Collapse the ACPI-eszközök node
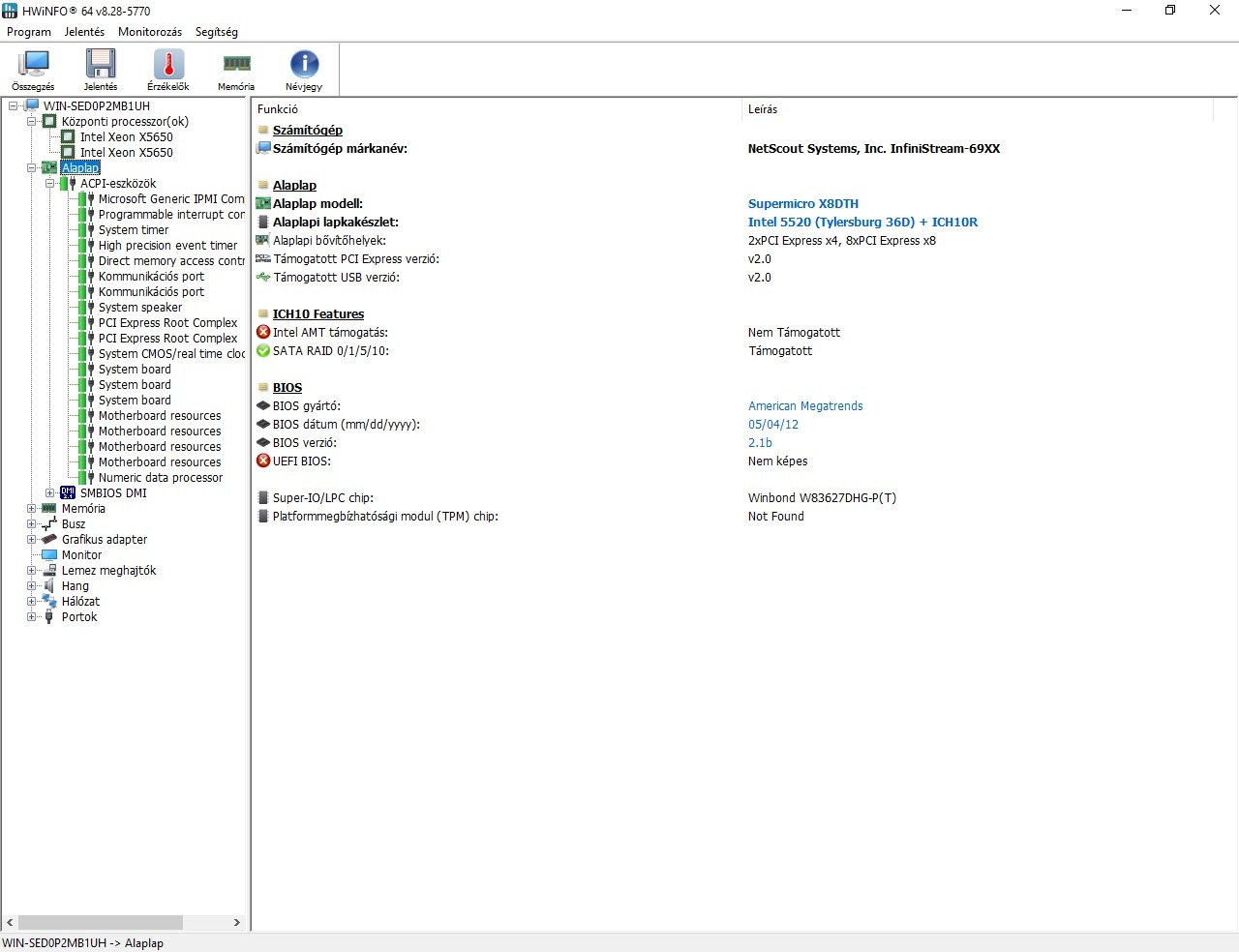Screen dimensions: 1239x952 click(x=49, y=184)
